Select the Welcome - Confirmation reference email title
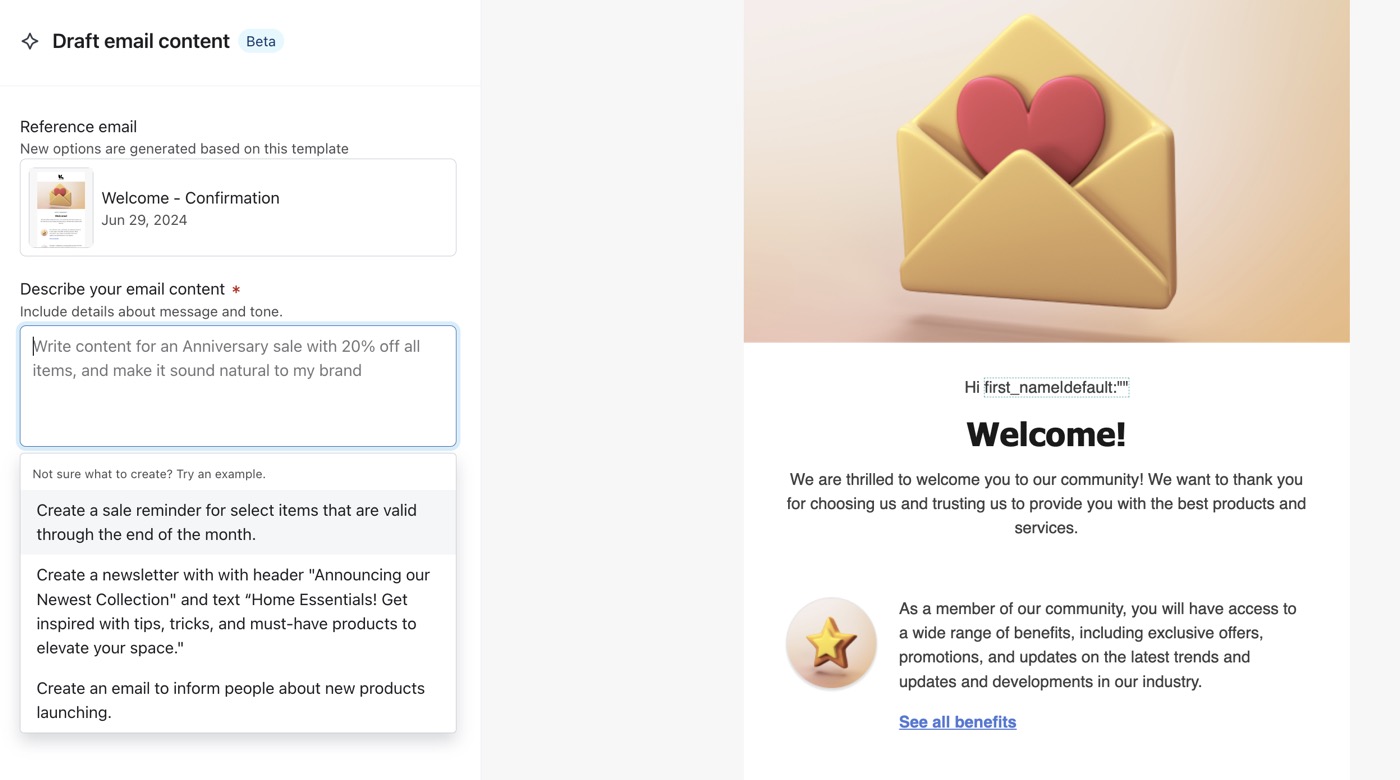The image size is (1400, 780). coord(190,198)
